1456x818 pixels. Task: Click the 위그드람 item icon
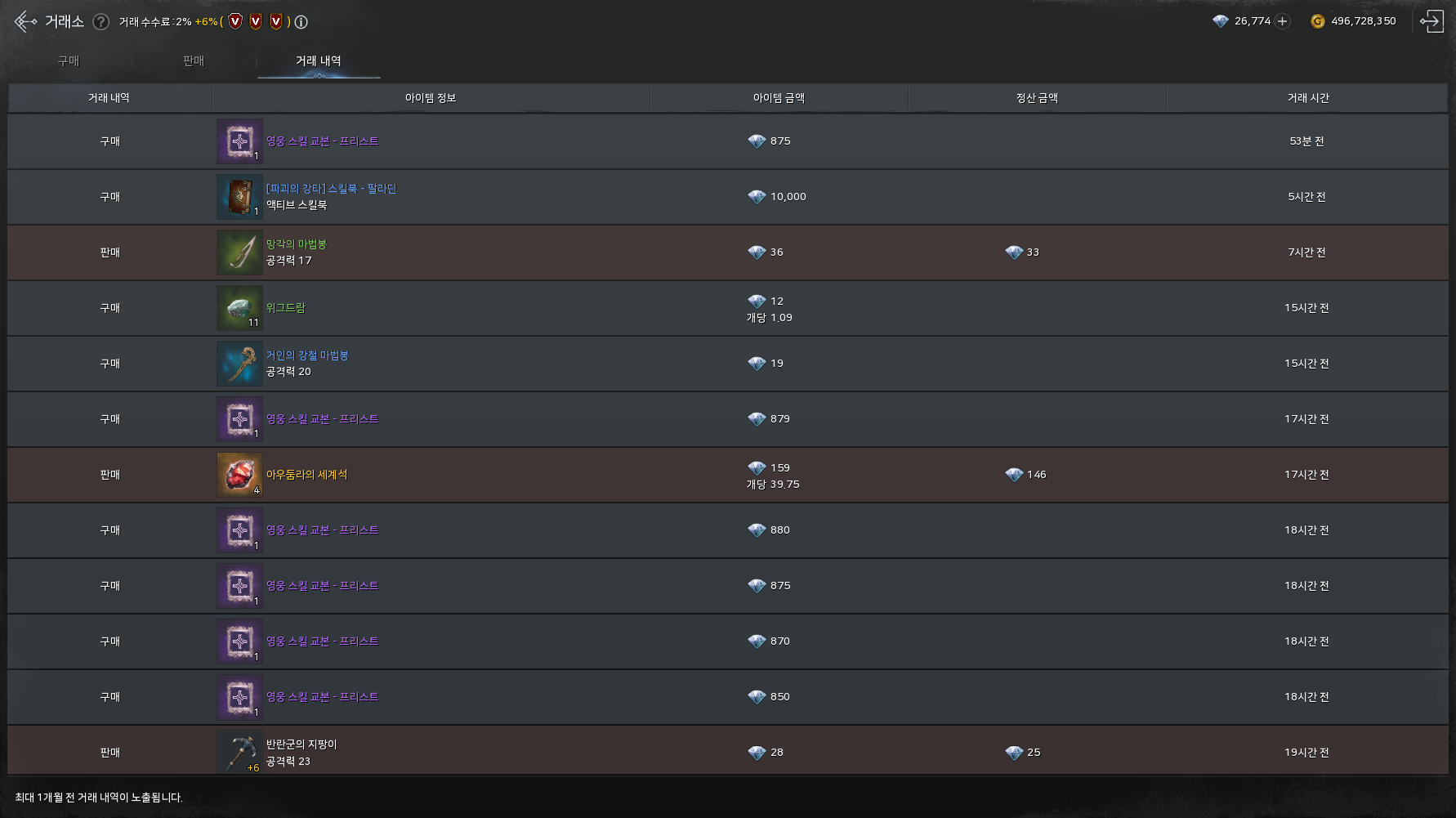click(x=239, y=308)
